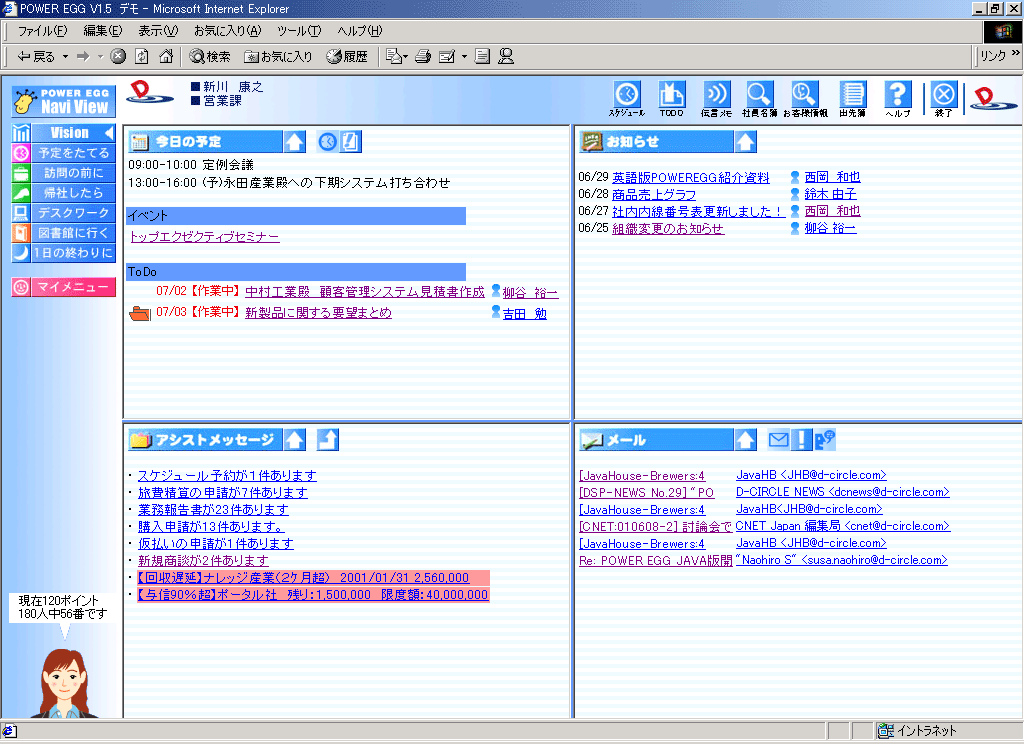
Task: Open the 出先簿 whereabouts board icon
Action: pyautogui.click(x=852, y=99)
